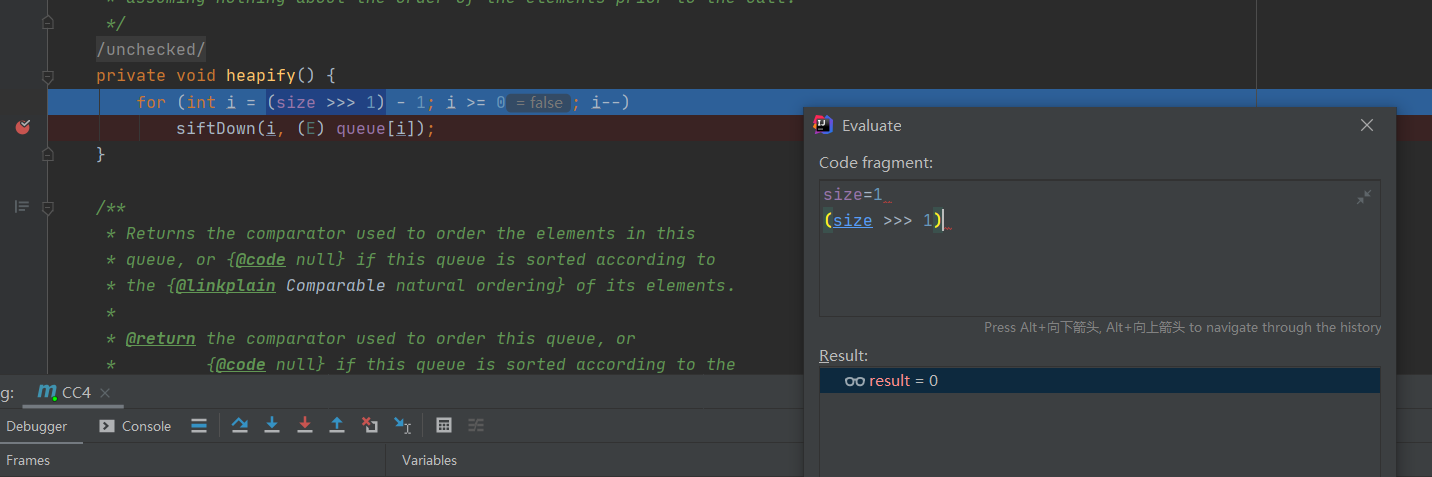Click the doc rendering gutter icon
This screenshot has width=1432, height=477.
click(22, 207)
